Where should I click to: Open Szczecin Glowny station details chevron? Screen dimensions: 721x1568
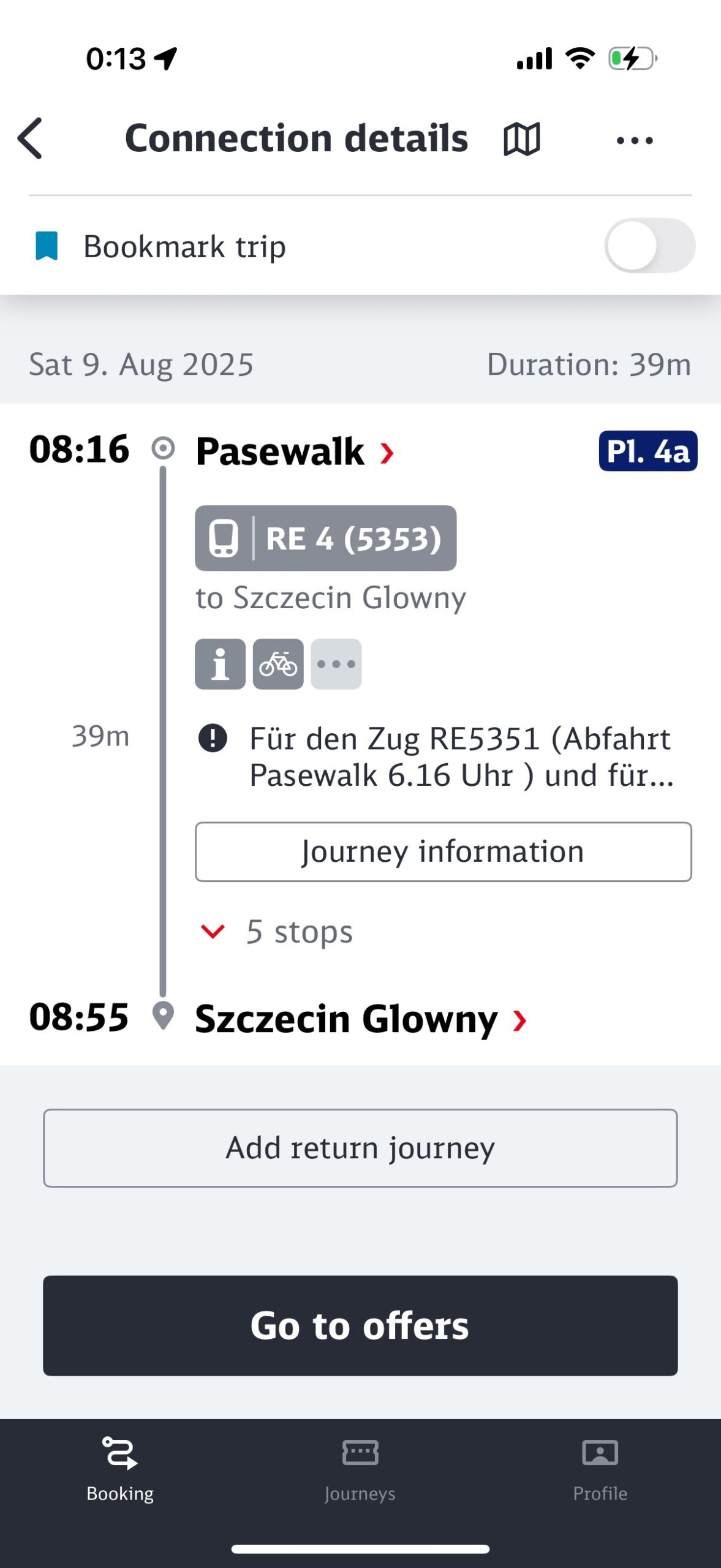pyautogui.click(x=519, y=1020)
